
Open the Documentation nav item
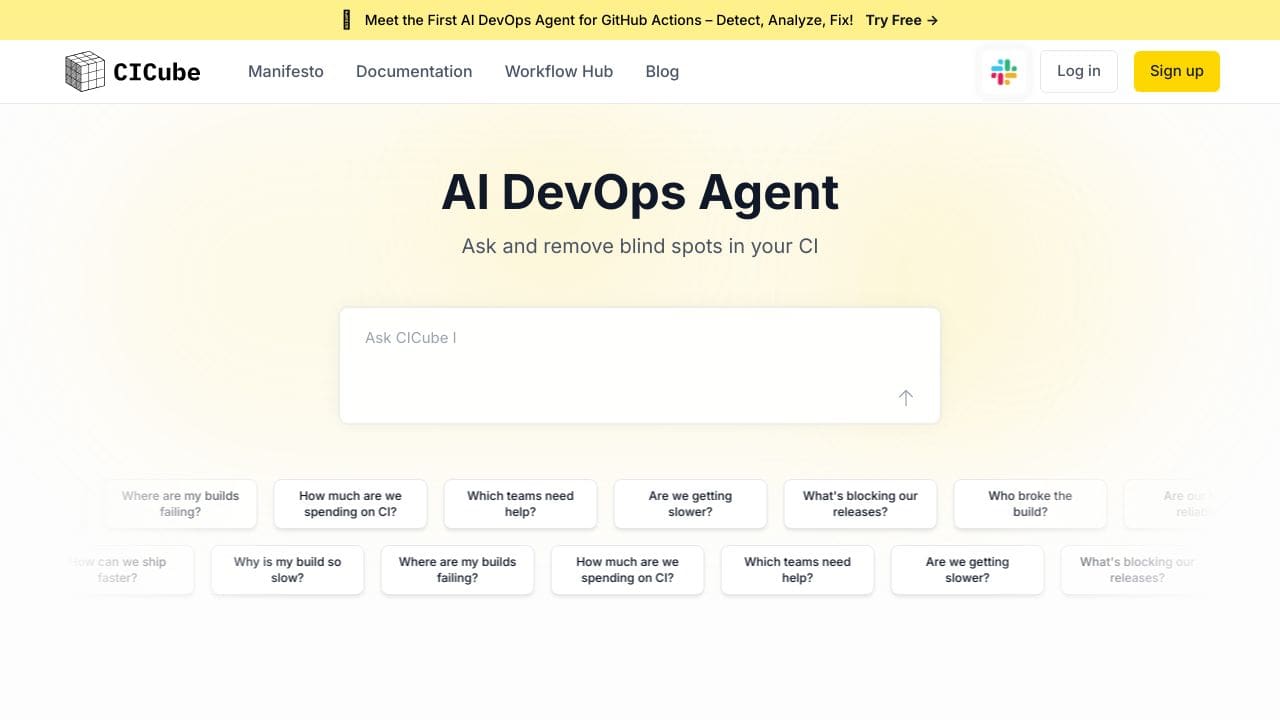pyautogui.click(x=414, y=71)
